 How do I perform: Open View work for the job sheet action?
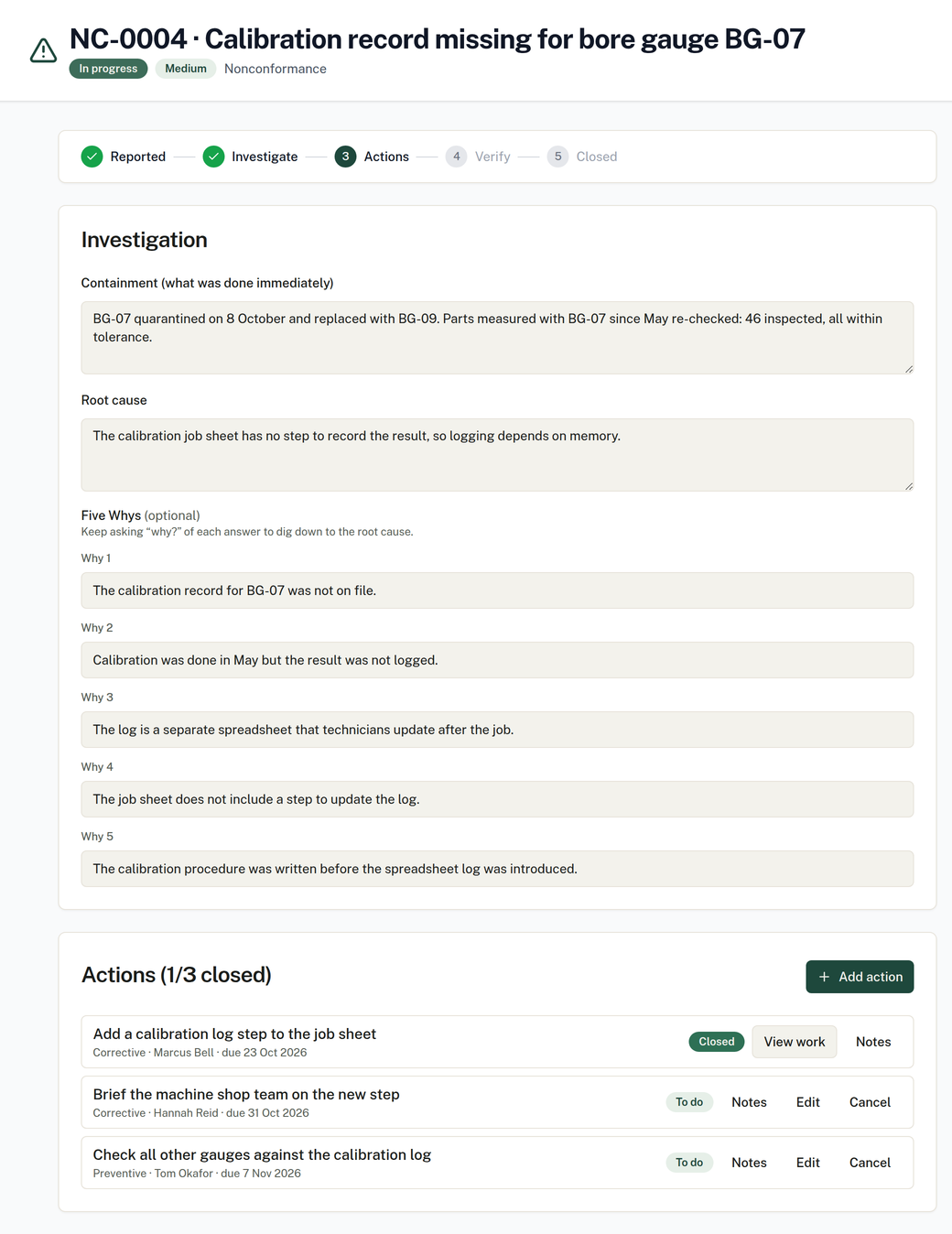pos(795,1042)
